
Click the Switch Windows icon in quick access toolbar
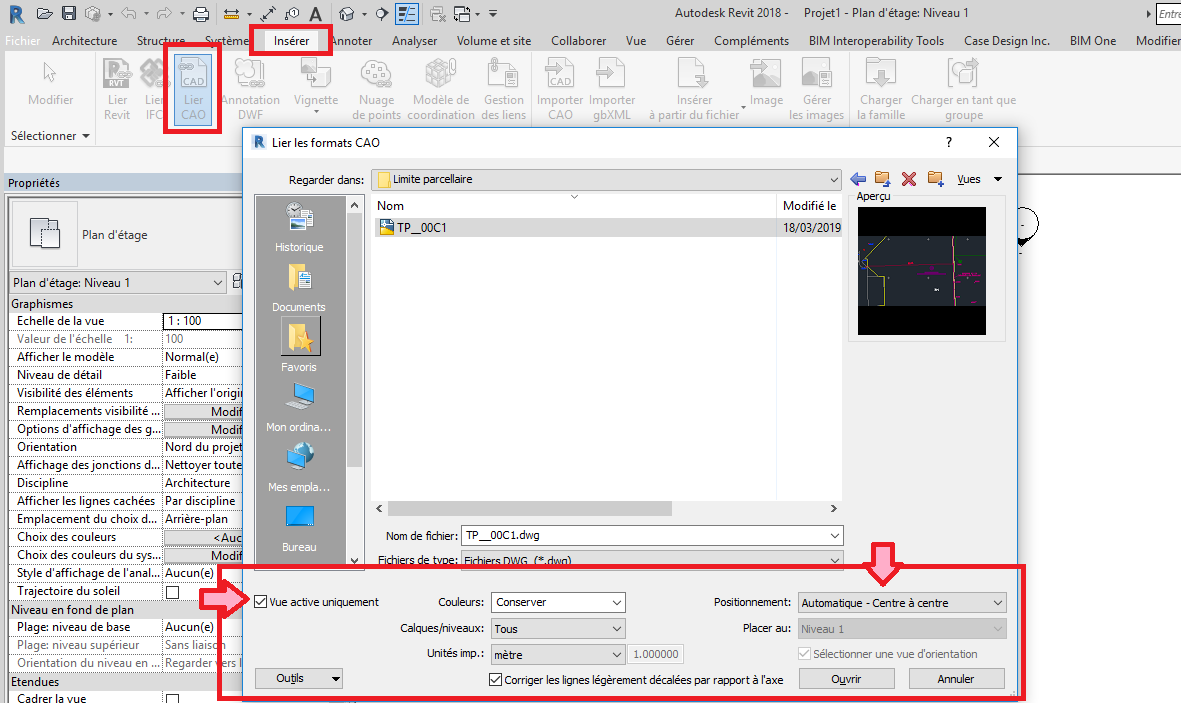click(462, 14)
